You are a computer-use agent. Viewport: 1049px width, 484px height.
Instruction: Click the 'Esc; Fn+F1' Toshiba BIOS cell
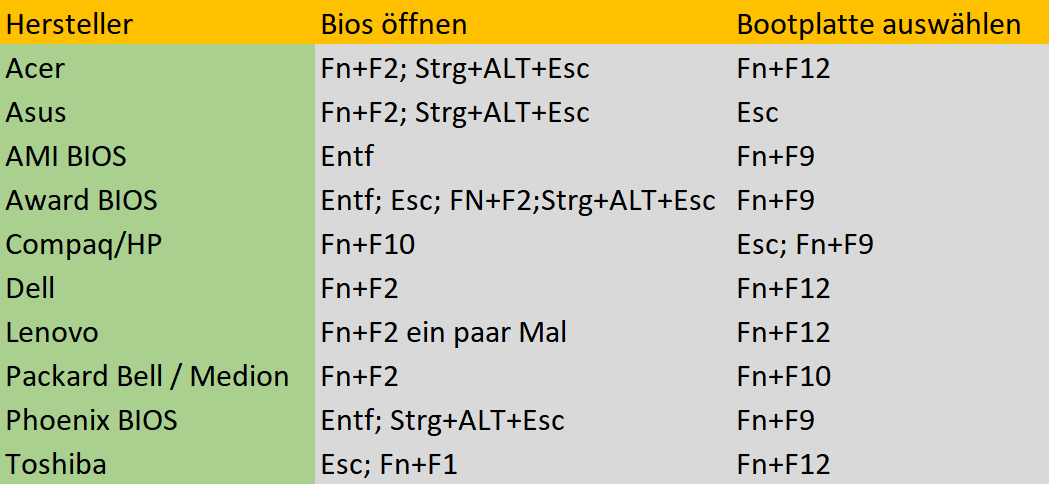pyautogui.click(x=389, y=464)
